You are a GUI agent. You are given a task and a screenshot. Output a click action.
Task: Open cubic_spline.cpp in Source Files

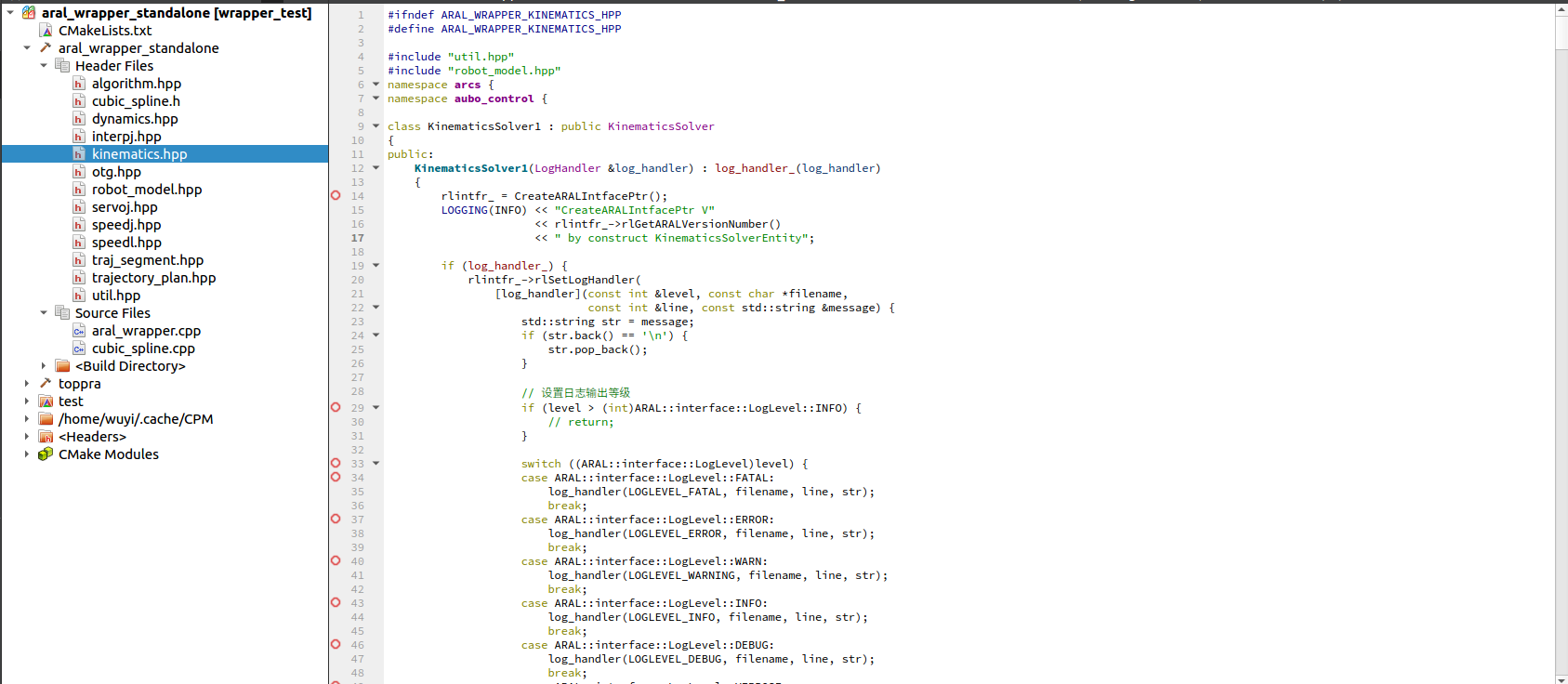[x=143, y=349]
